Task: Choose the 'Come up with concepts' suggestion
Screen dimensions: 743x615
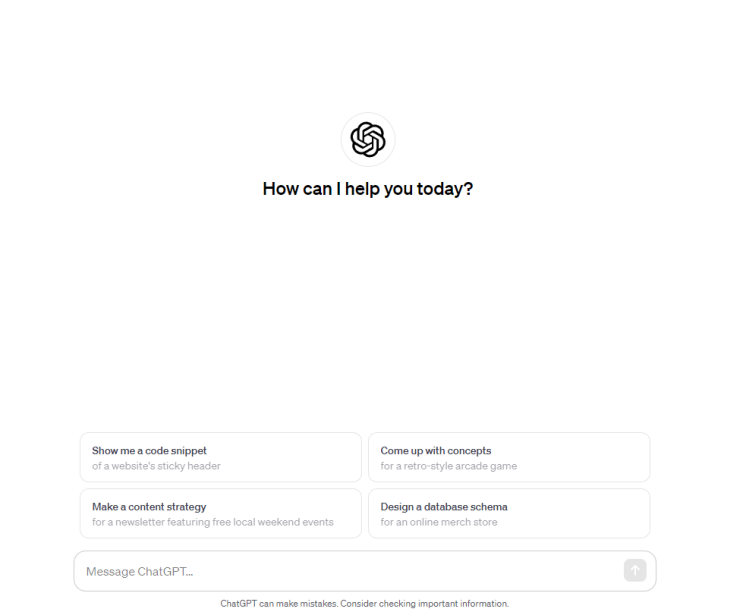Action: point(436,451)
